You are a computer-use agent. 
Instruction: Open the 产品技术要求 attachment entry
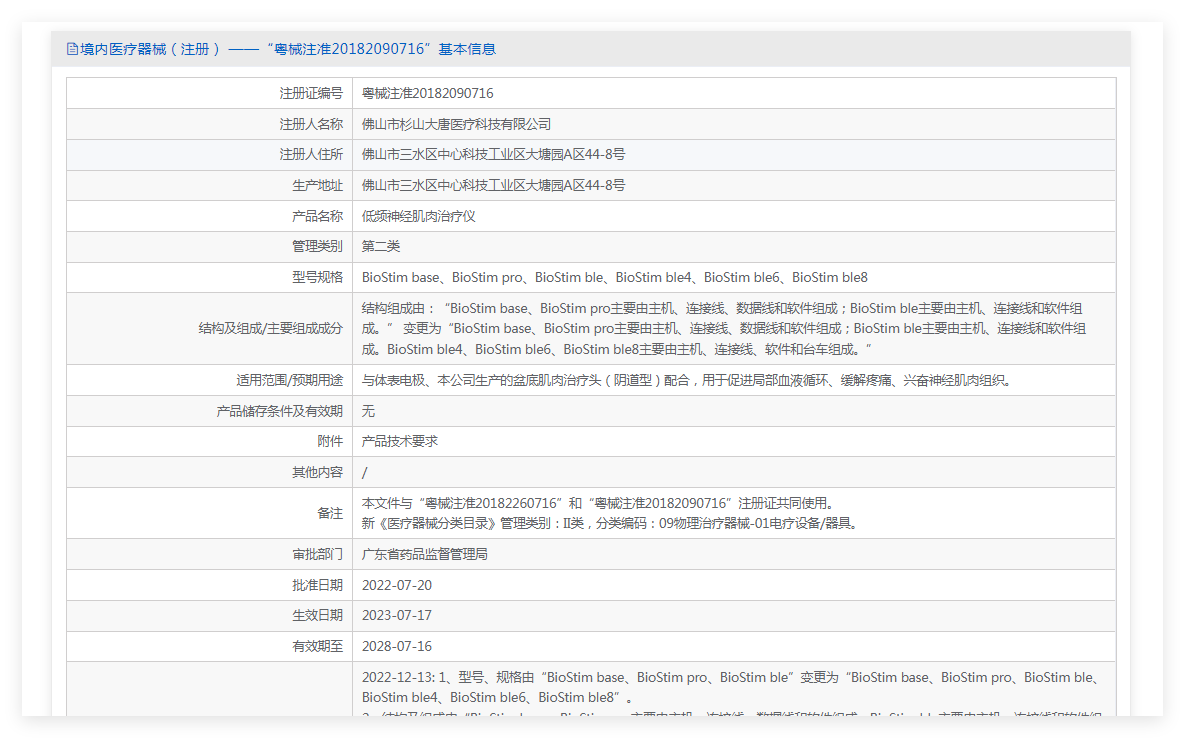pyautogui.click(x=399, y=441)
